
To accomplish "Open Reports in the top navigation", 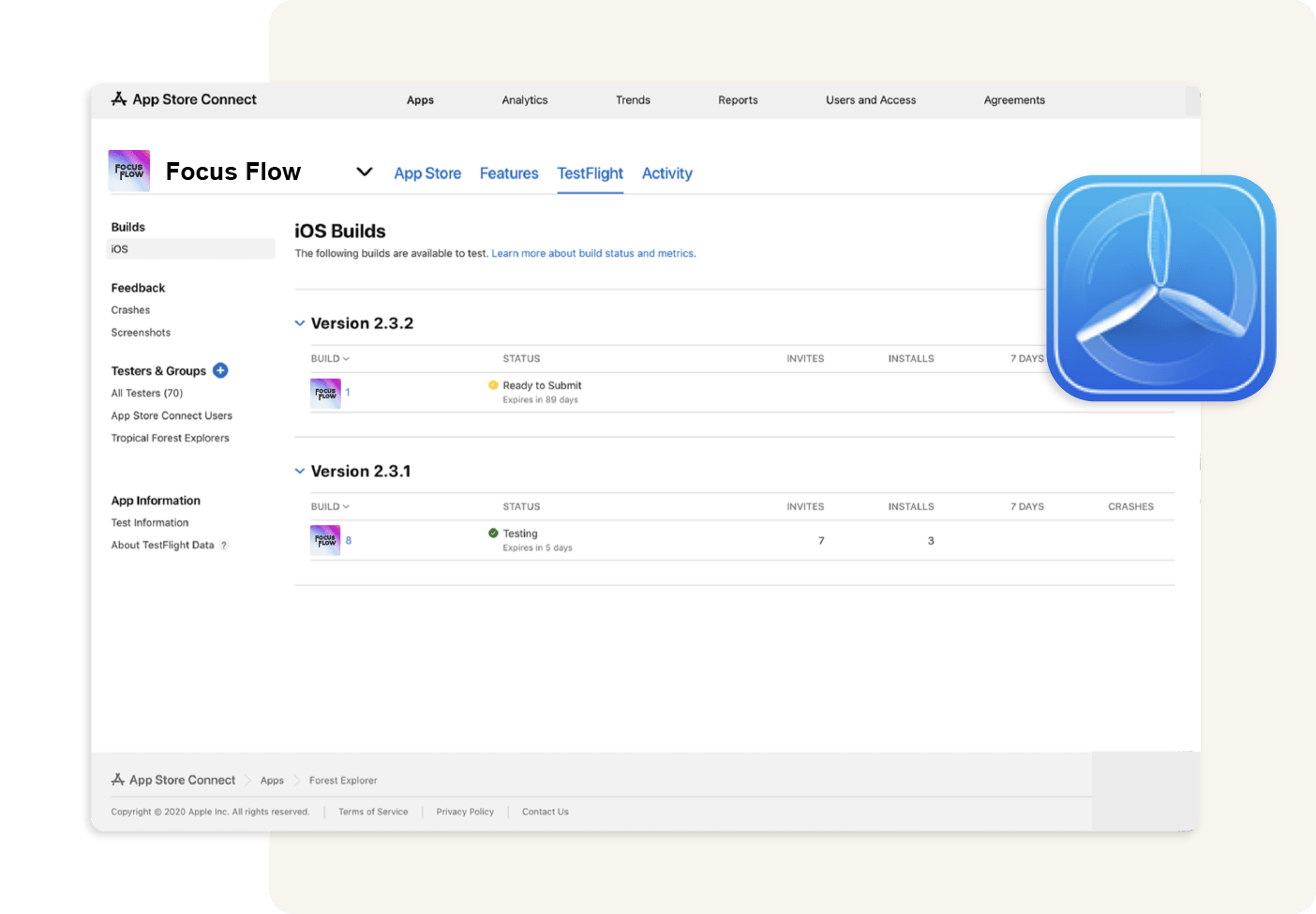I will 738,100.
